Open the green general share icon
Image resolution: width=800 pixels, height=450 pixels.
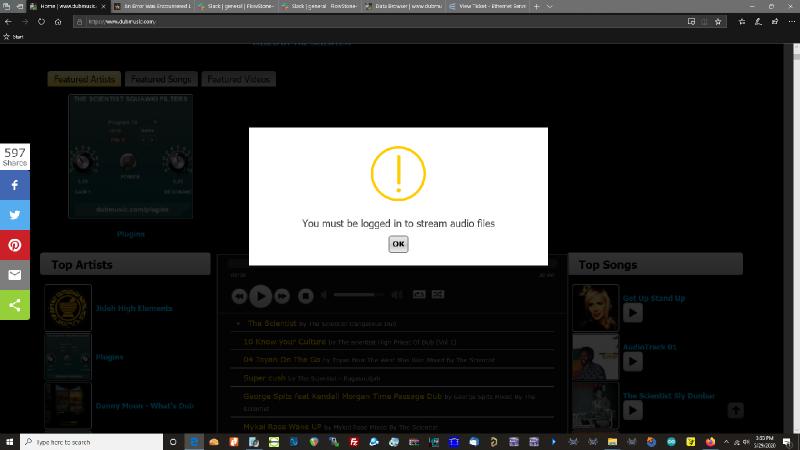click(x=15, y=305)
